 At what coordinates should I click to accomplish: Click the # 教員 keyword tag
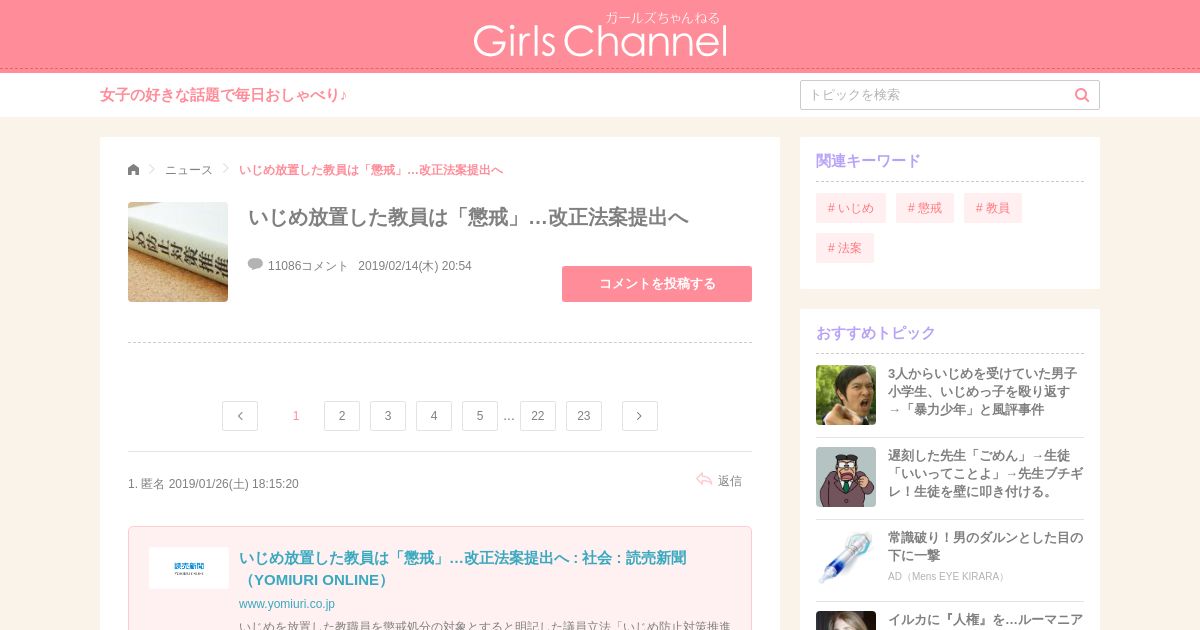pos(993,208)
